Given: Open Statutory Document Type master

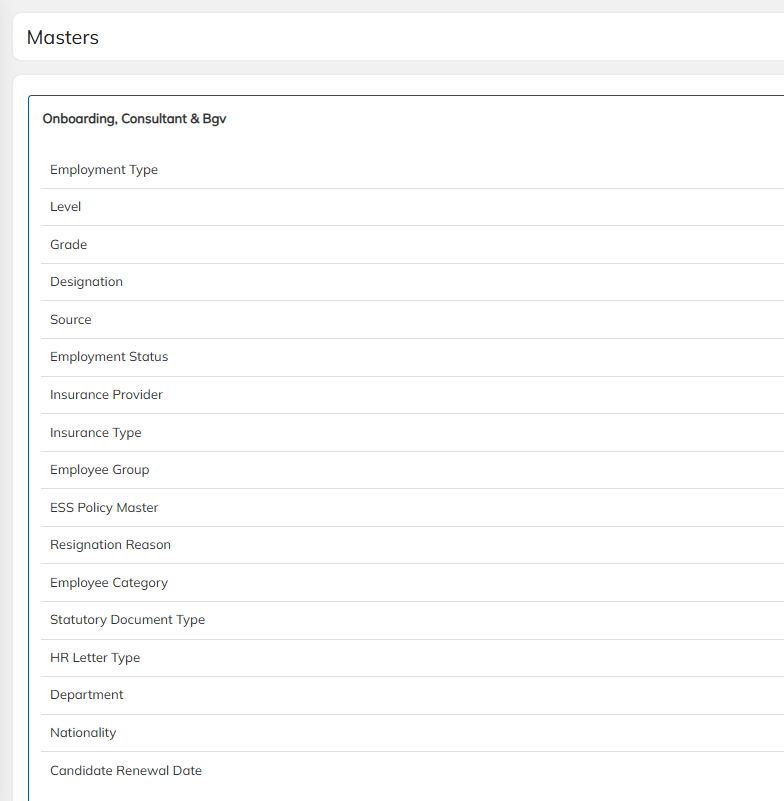Looking at the screenshot, I should point(127,620).
